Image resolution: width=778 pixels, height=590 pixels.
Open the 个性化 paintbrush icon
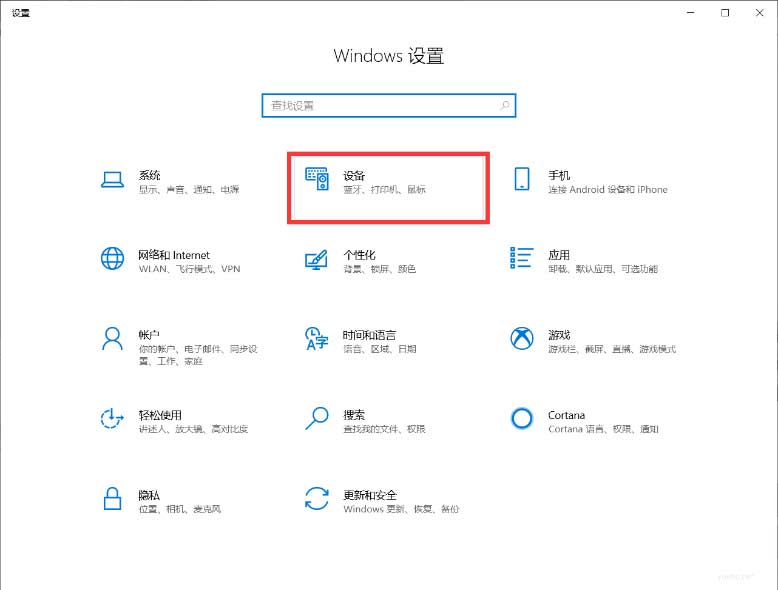(317, 259)
